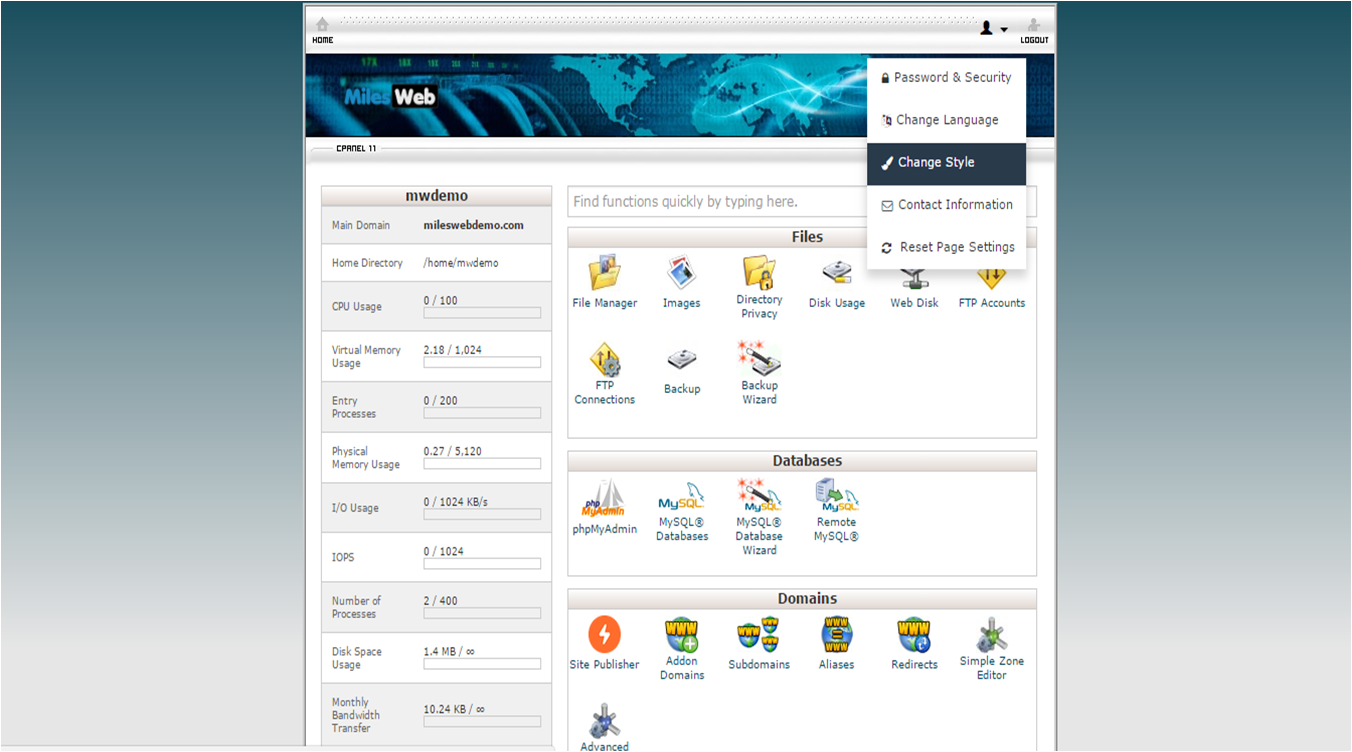Launch the Backup Wizard

[x=759, y=357]
